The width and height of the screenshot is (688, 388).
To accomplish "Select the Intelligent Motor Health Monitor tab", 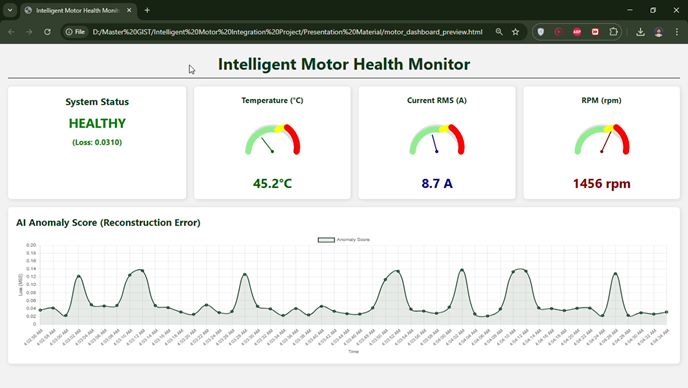I will click(x=78, y=10).
